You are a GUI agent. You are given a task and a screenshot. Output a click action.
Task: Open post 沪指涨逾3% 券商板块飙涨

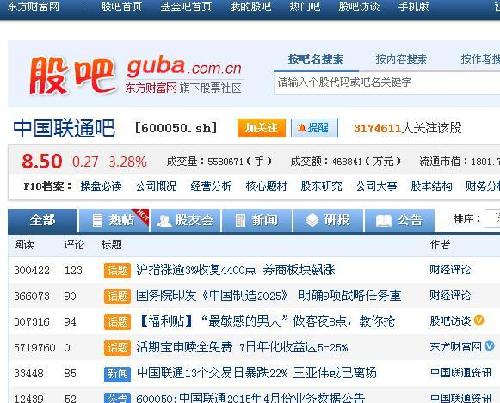coord(236,270)
